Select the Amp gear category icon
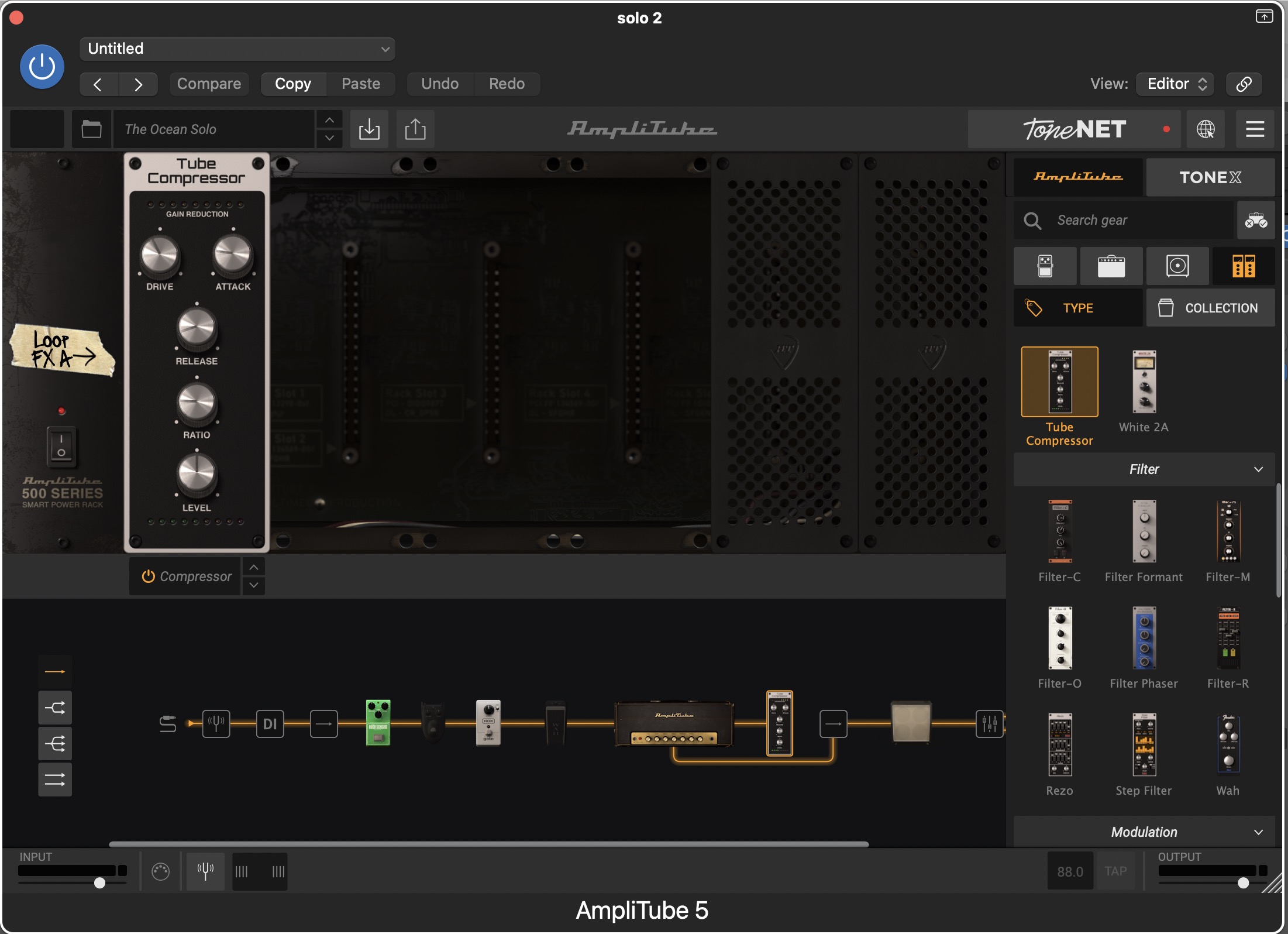 coord(1111,266)
